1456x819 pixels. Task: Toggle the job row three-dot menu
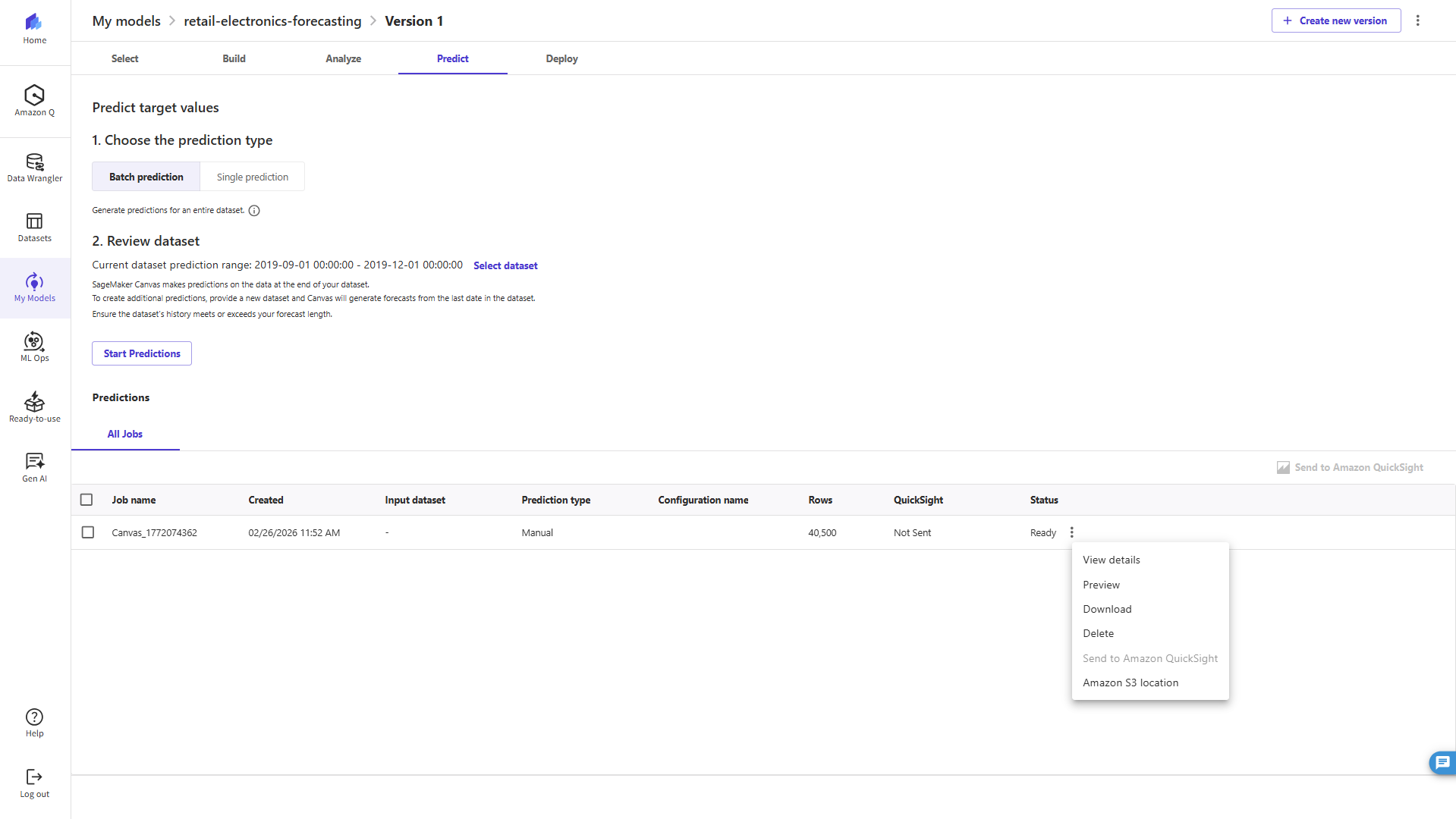click(x=1071, y=532)
